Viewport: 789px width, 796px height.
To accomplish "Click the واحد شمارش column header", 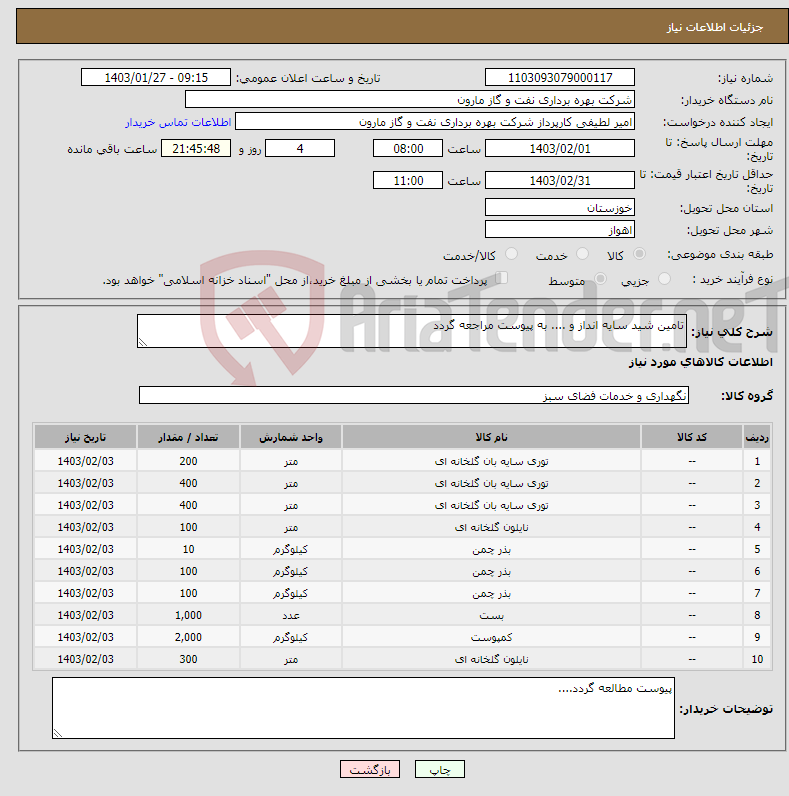I will pyautogui.click(x=290, y=437).
